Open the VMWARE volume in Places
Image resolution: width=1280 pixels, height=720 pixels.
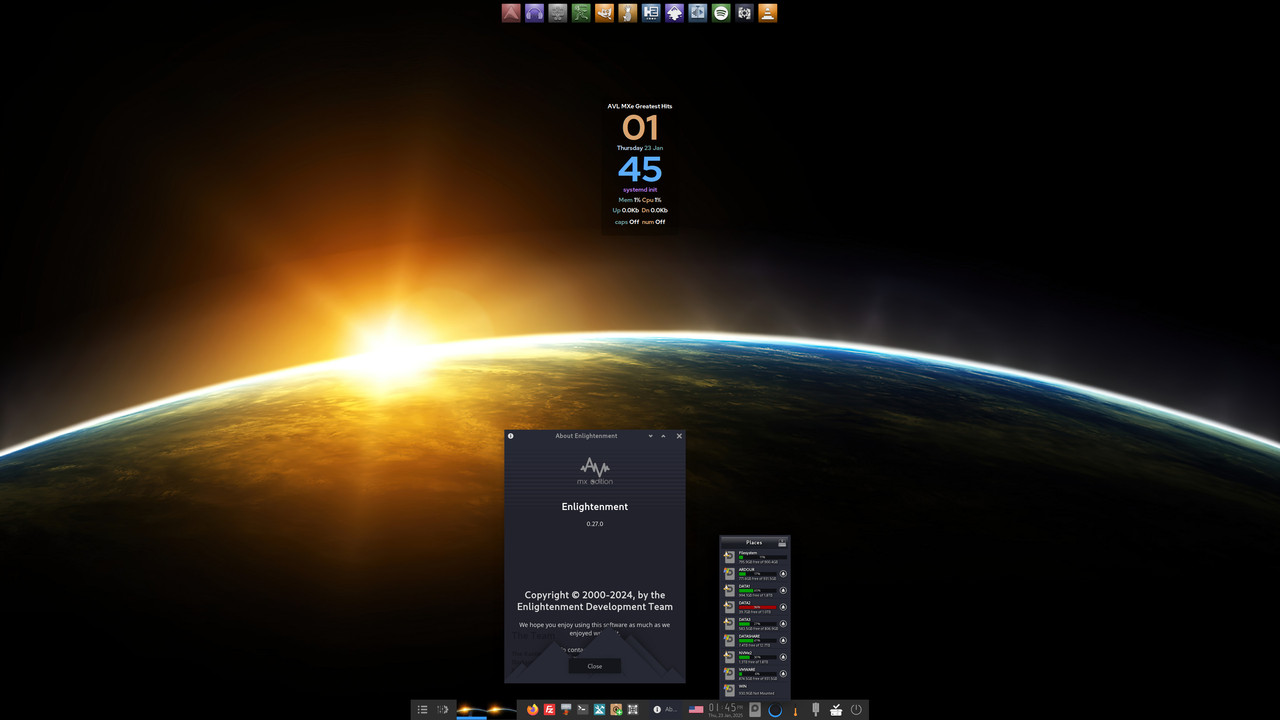pos(754,674)
